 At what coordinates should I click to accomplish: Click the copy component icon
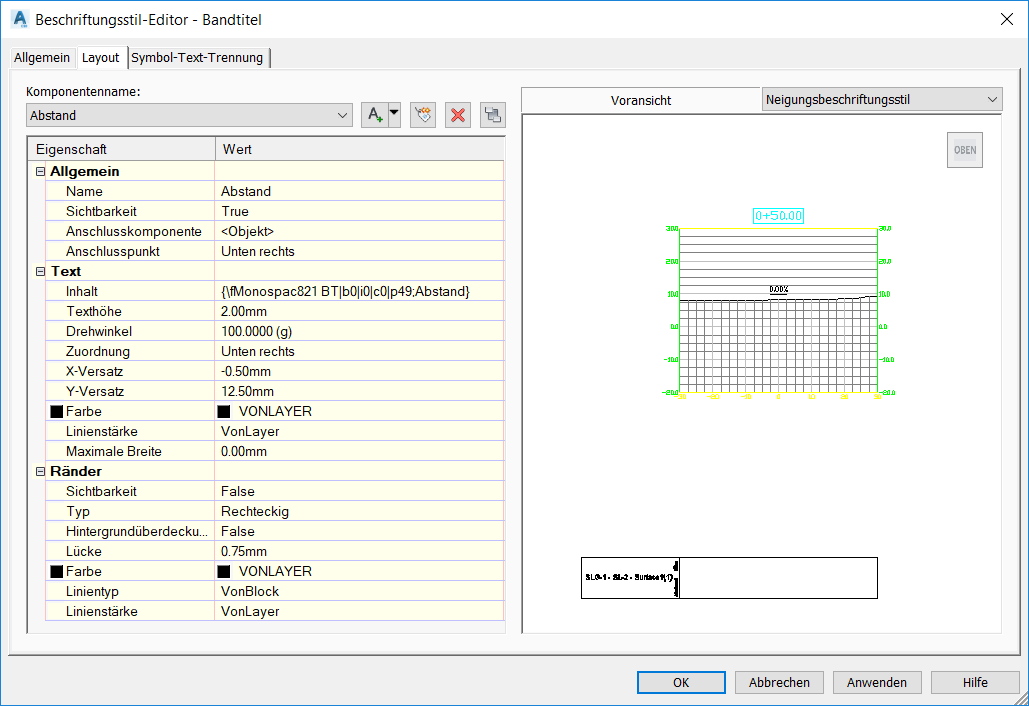(x=424, y=115)
